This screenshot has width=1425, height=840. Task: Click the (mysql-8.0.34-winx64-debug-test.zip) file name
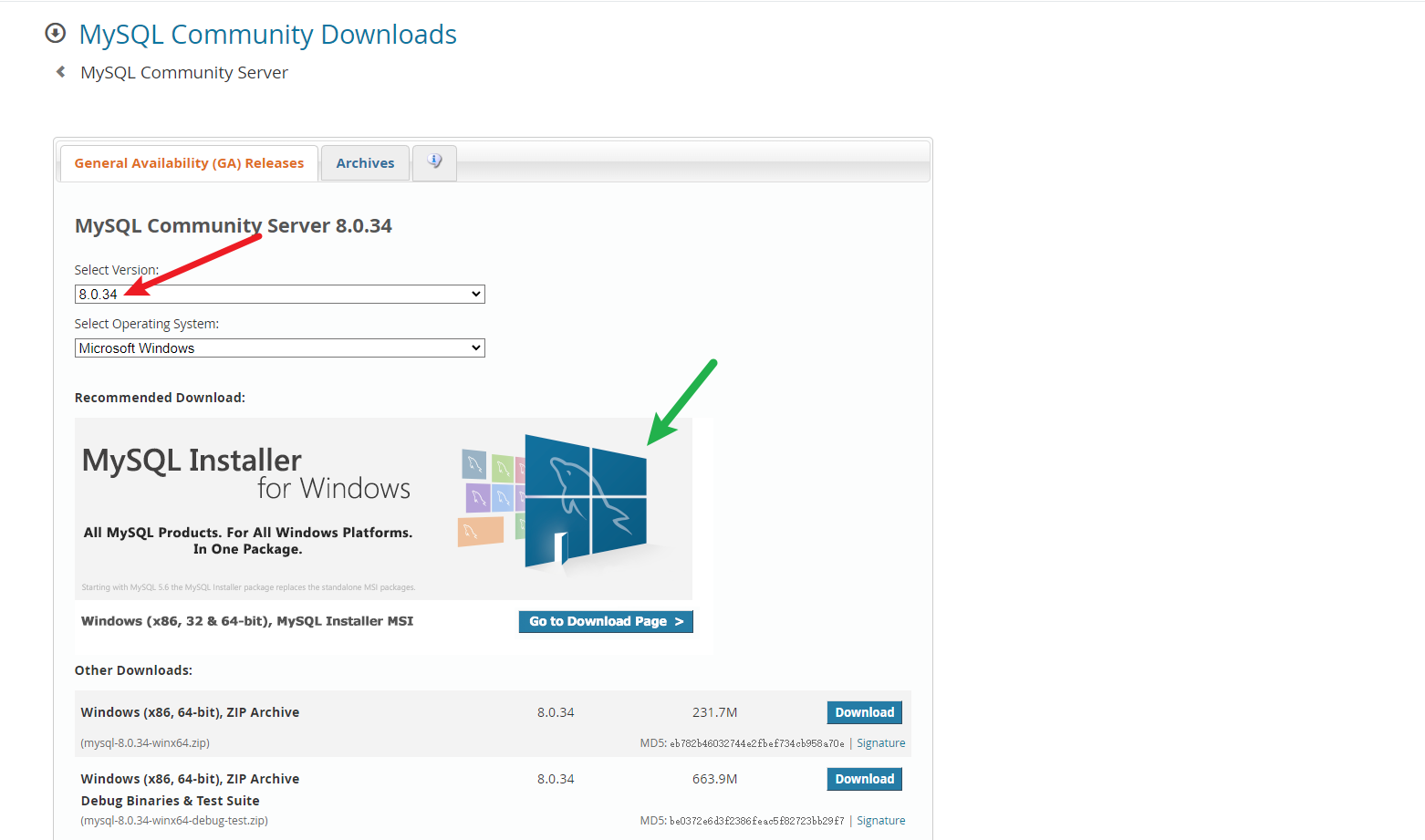click(174, 821)
